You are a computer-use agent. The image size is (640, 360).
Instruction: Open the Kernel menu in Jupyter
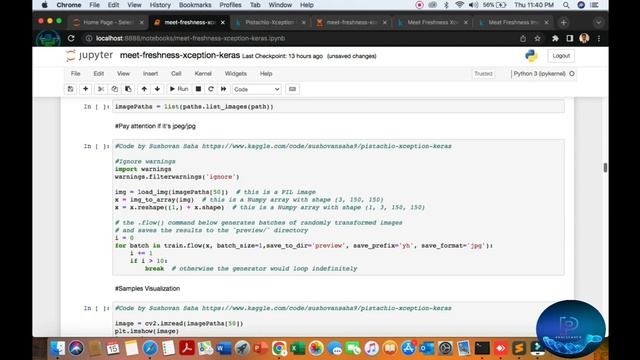pos(203,73)
